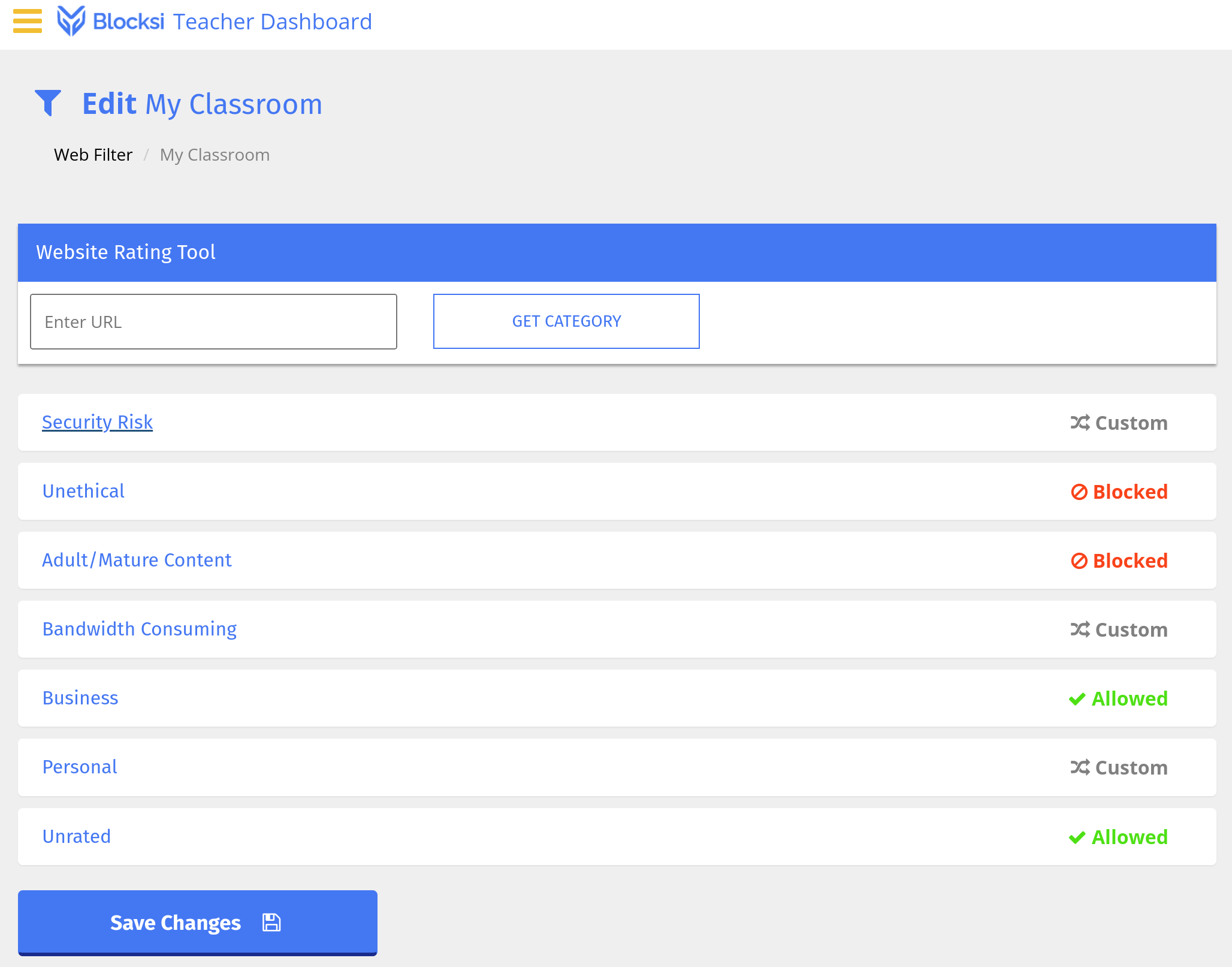The height and width of the screenshot is (967, 1232).
Task: Expand the Adult/Mature Content category
Action: [x=137, y=560]
